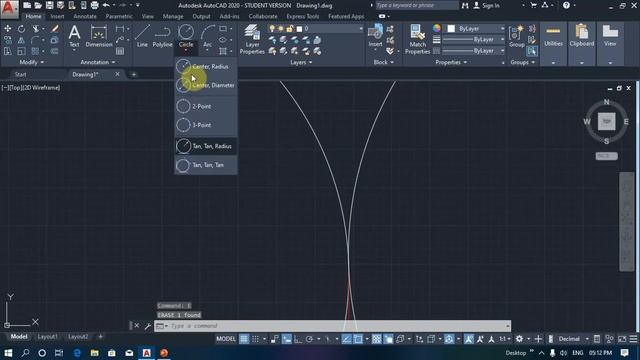Viewport: 640px width, 360px height.
Task: Choose Center, Diameter circle option
Action: (x=206, y=85)
